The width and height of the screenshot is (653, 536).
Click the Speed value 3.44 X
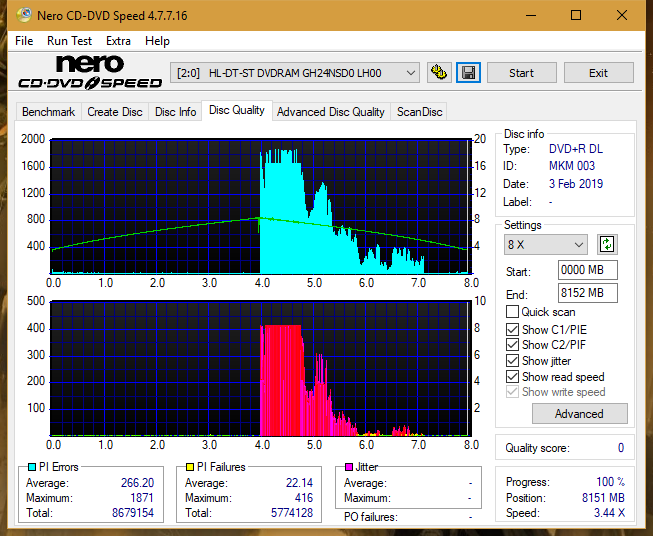pyautogui.click(x=609, y=513)
